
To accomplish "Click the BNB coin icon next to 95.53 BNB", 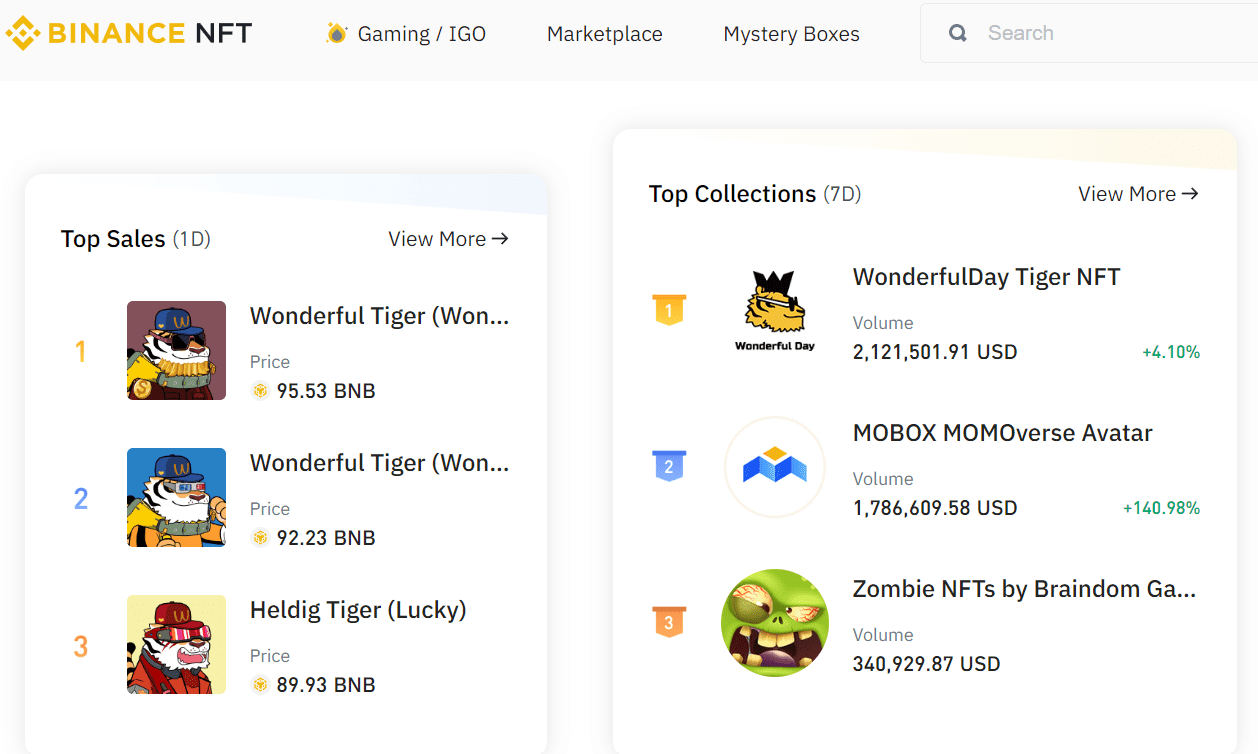I will coord(260,391).
